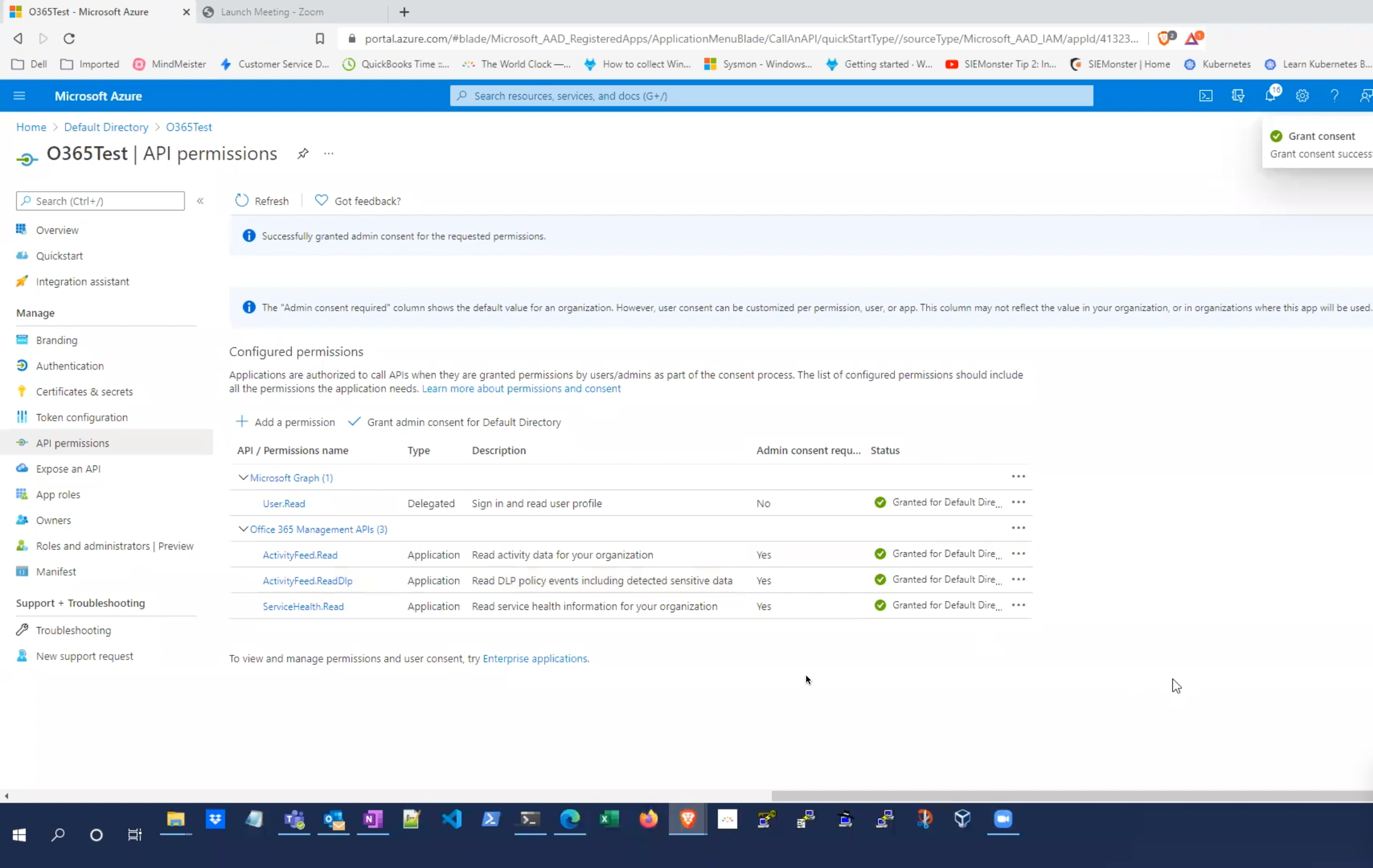
Task: Select Certificates & secrets menu item
Action: pos(84,392)
